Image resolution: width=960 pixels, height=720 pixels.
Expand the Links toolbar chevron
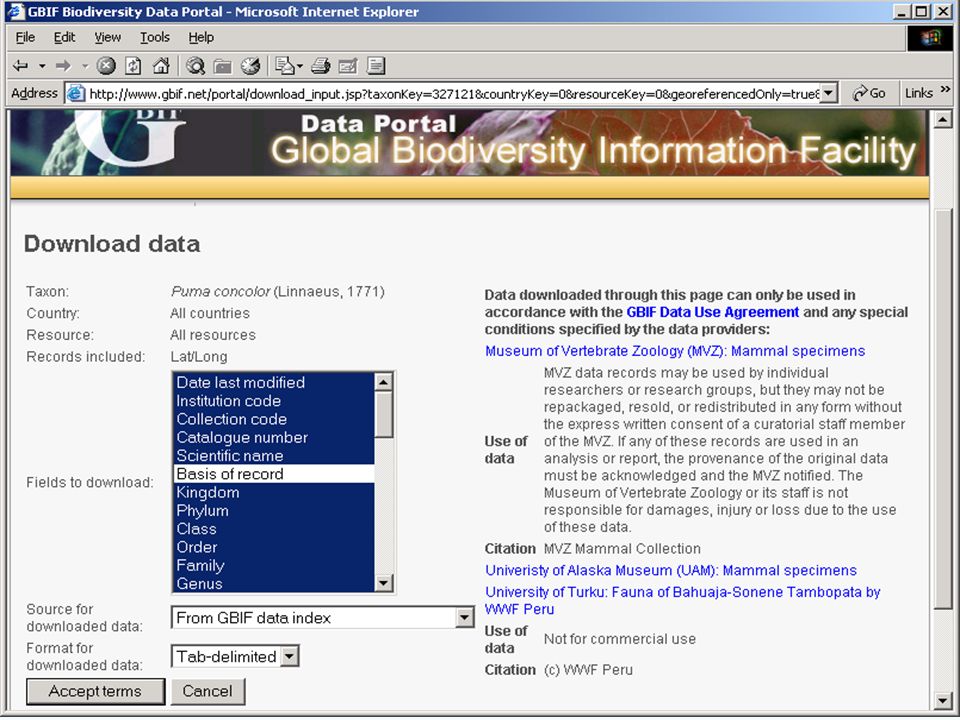point(945,89)
